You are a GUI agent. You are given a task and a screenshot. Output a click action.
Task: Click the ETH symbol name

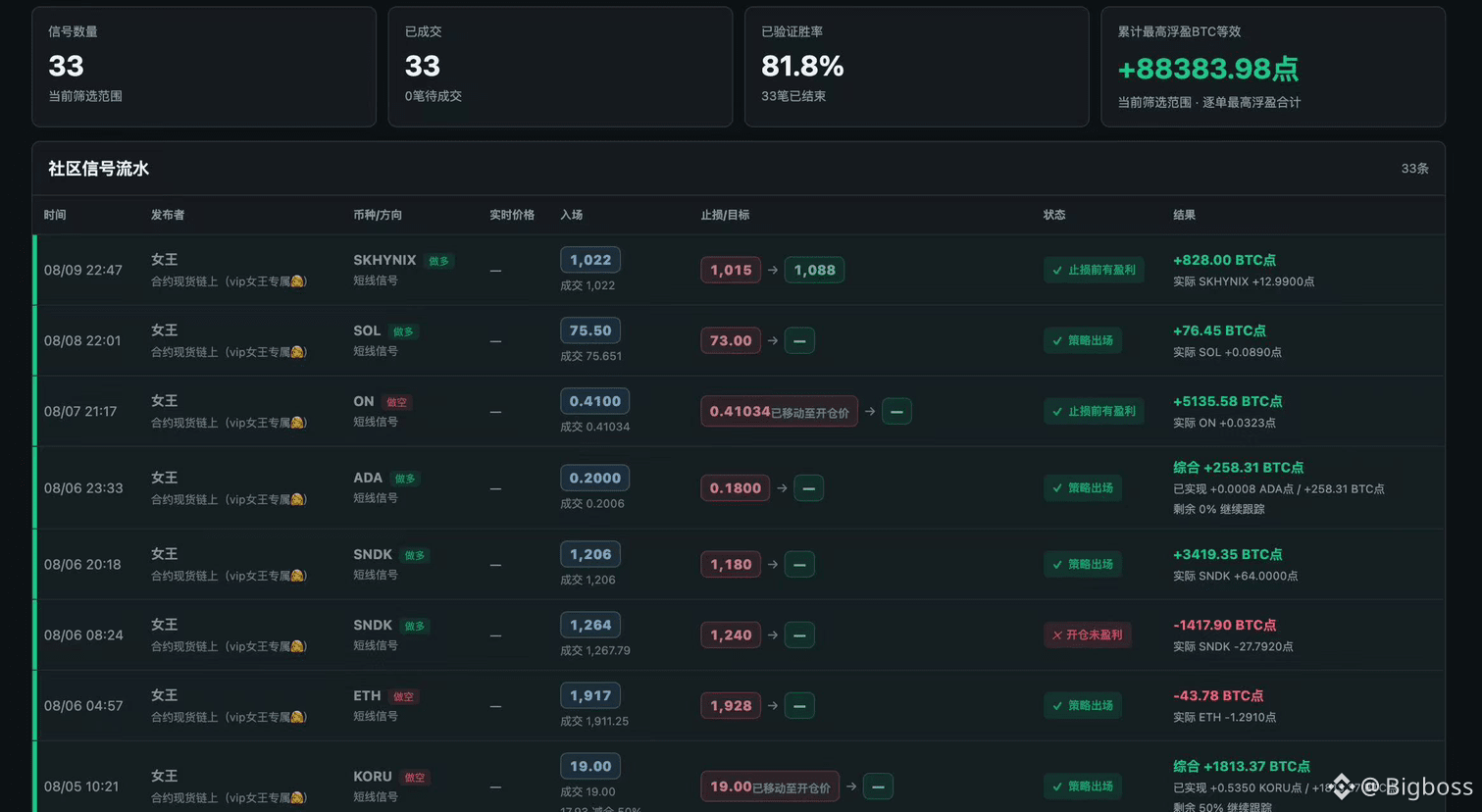click(367, 695)
